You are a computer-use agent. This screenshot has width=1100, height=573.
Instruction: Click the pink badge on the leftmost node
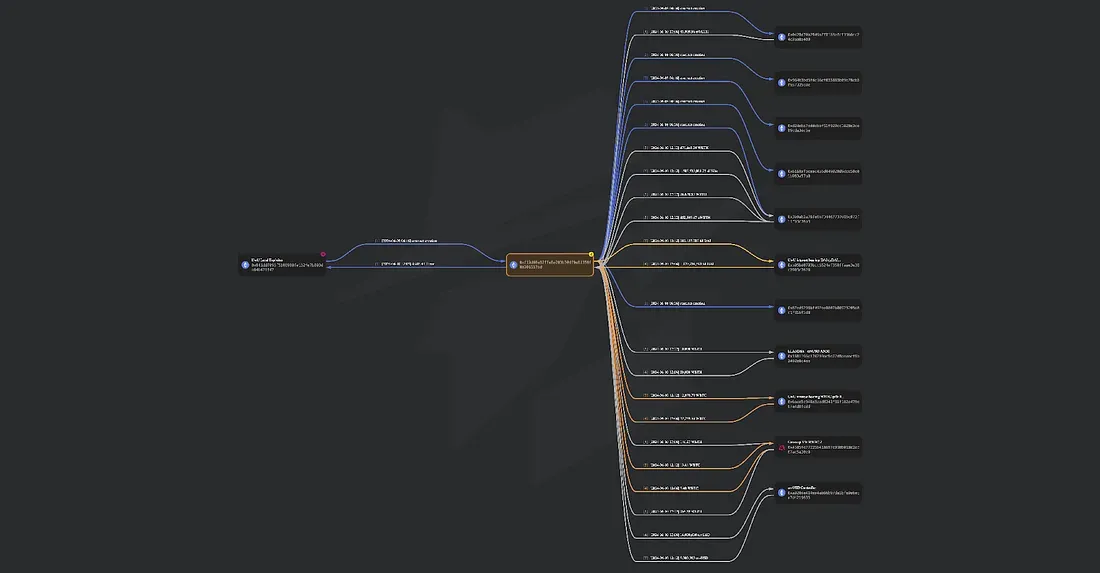pyautogui.click(x=323, y=254)
